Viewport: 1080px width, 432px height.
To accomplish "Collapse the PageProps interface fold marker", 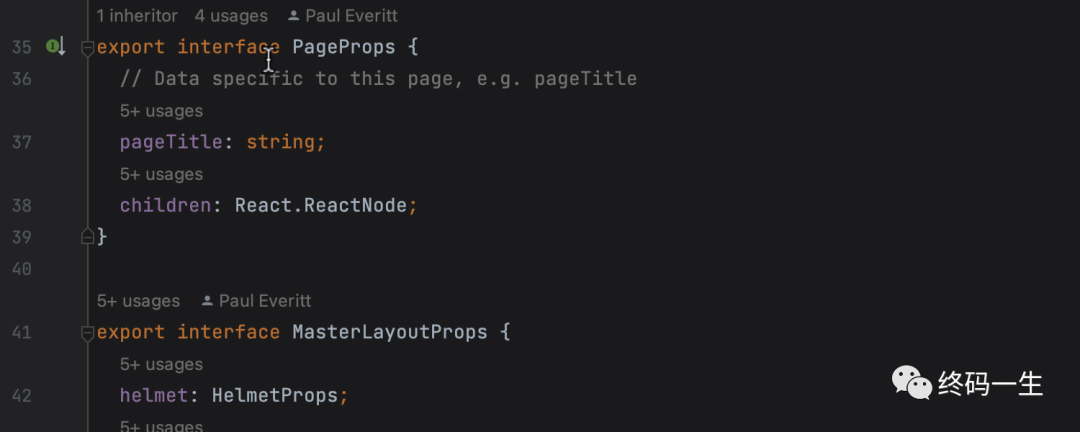I will point(87,48).
